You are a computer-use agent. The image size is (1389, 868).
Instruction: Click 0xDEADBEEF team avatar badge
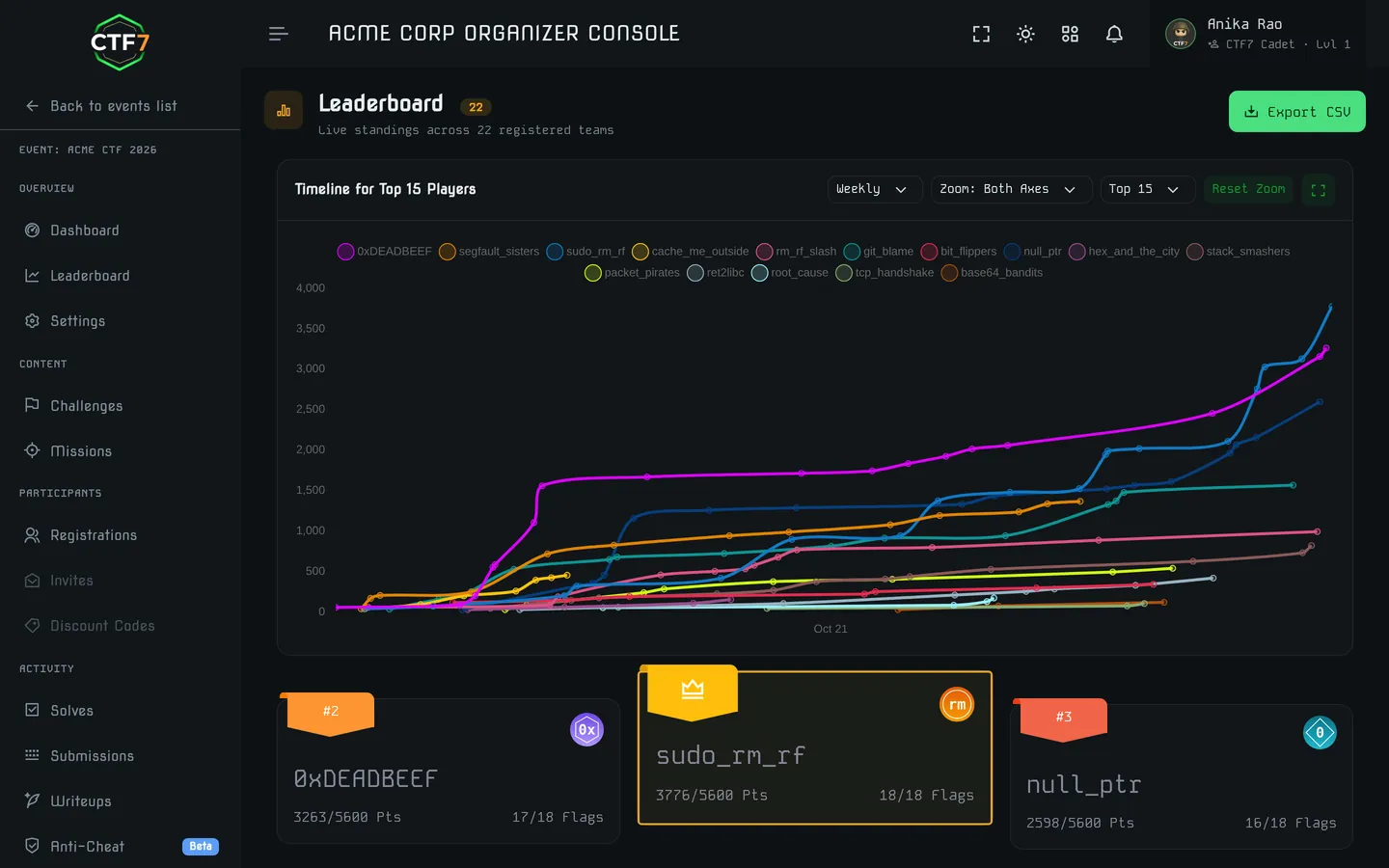click(586, 730)
